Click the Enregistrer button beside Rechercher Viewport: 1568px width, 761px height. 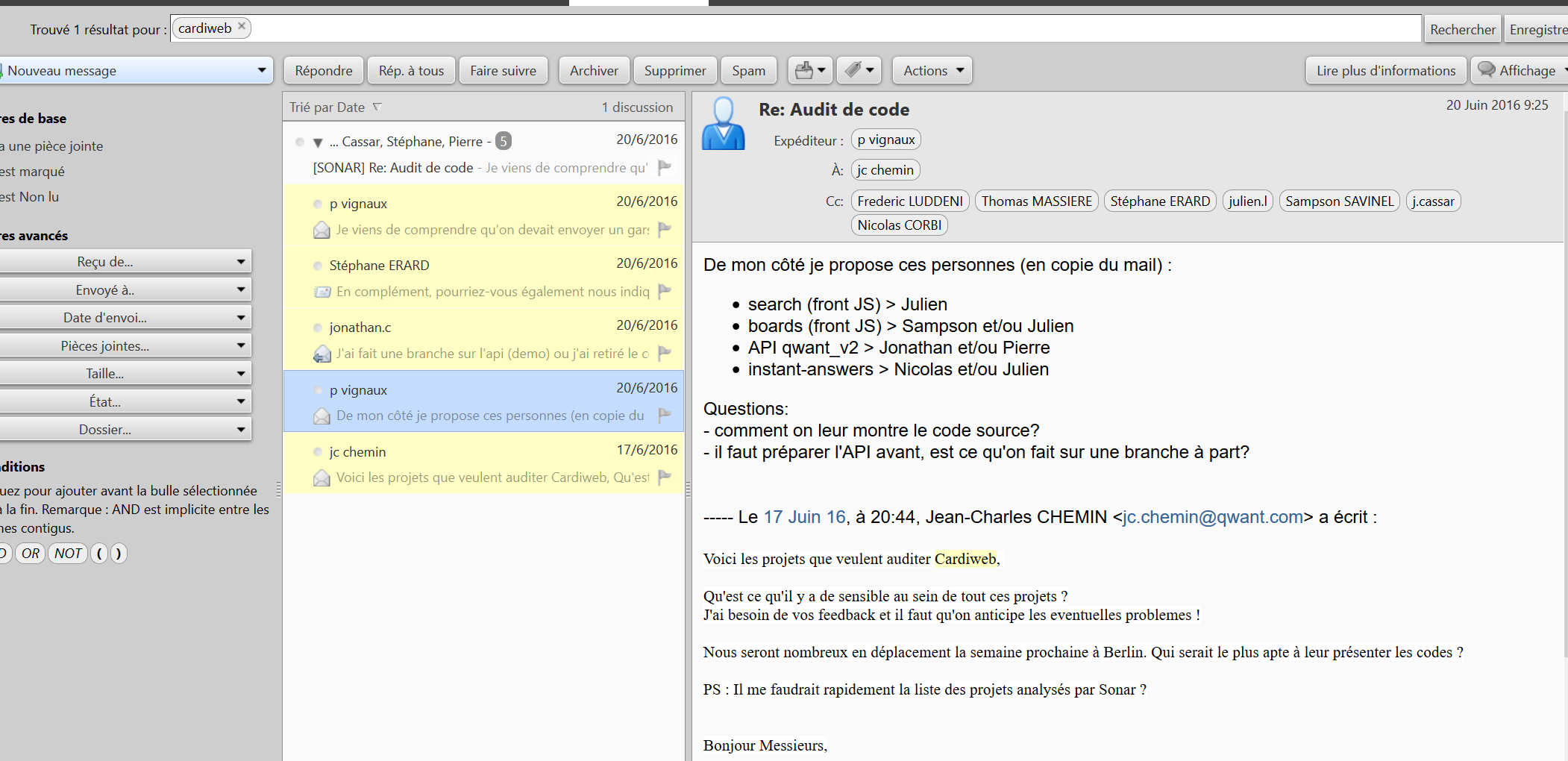1537,29
